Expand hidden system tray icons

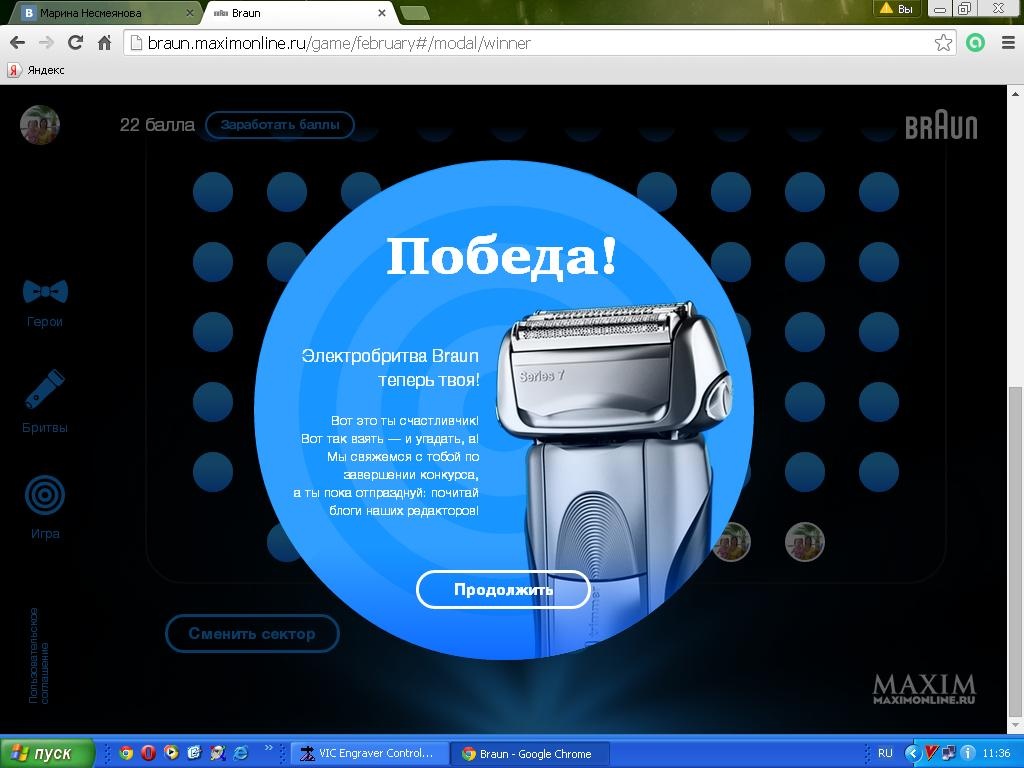912,753
